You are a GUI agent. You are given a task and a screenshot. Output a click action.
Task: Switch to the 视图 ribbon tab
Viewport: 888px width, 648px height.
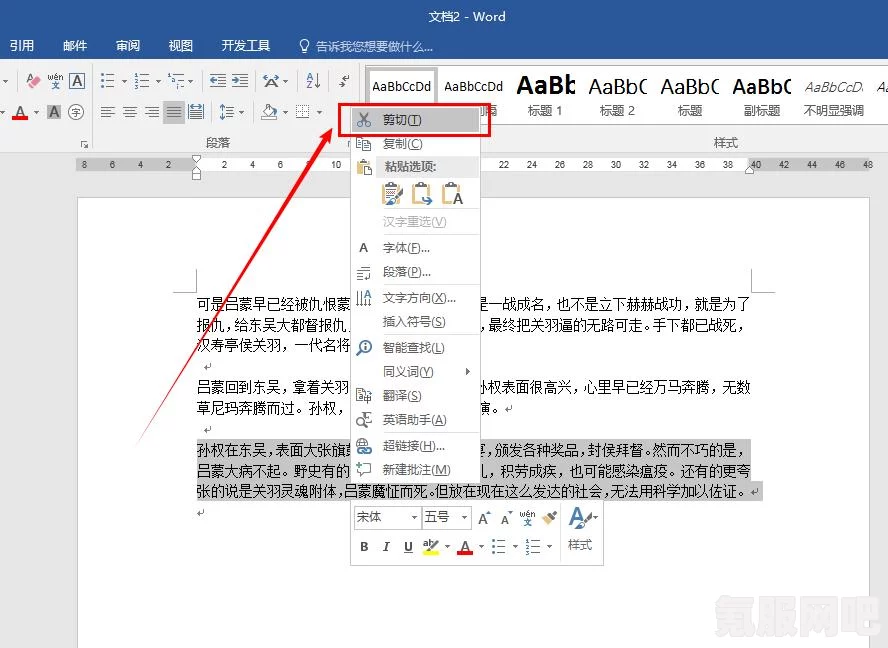(181, 45)
